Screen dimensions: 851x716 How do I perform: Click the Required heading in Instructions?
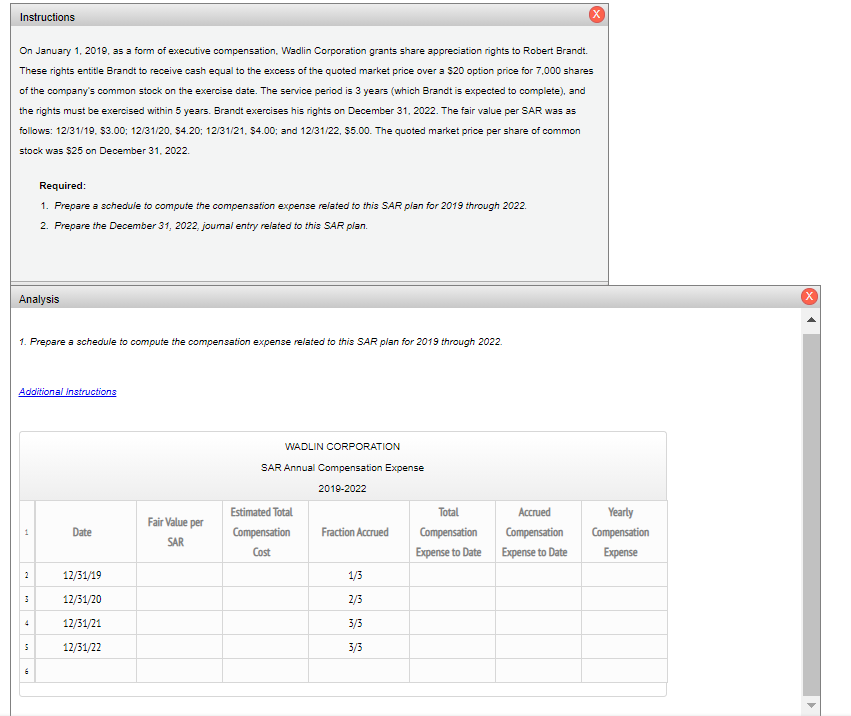pos(62,186)
